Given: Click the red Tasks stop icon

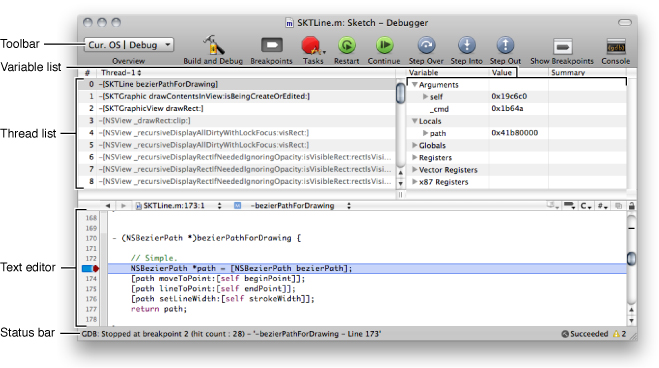Looking at the screenshot, I should (x=311, y=45).
